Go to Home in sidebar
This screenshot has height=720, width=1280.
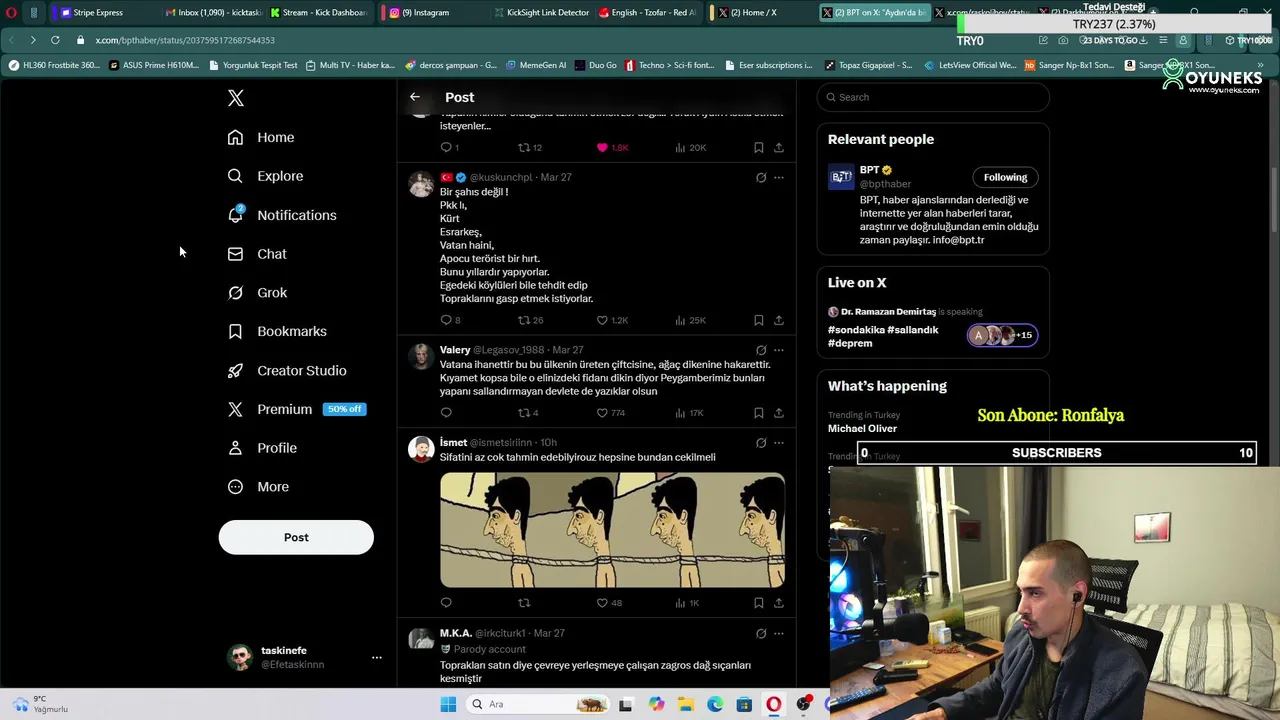[261, 137]
